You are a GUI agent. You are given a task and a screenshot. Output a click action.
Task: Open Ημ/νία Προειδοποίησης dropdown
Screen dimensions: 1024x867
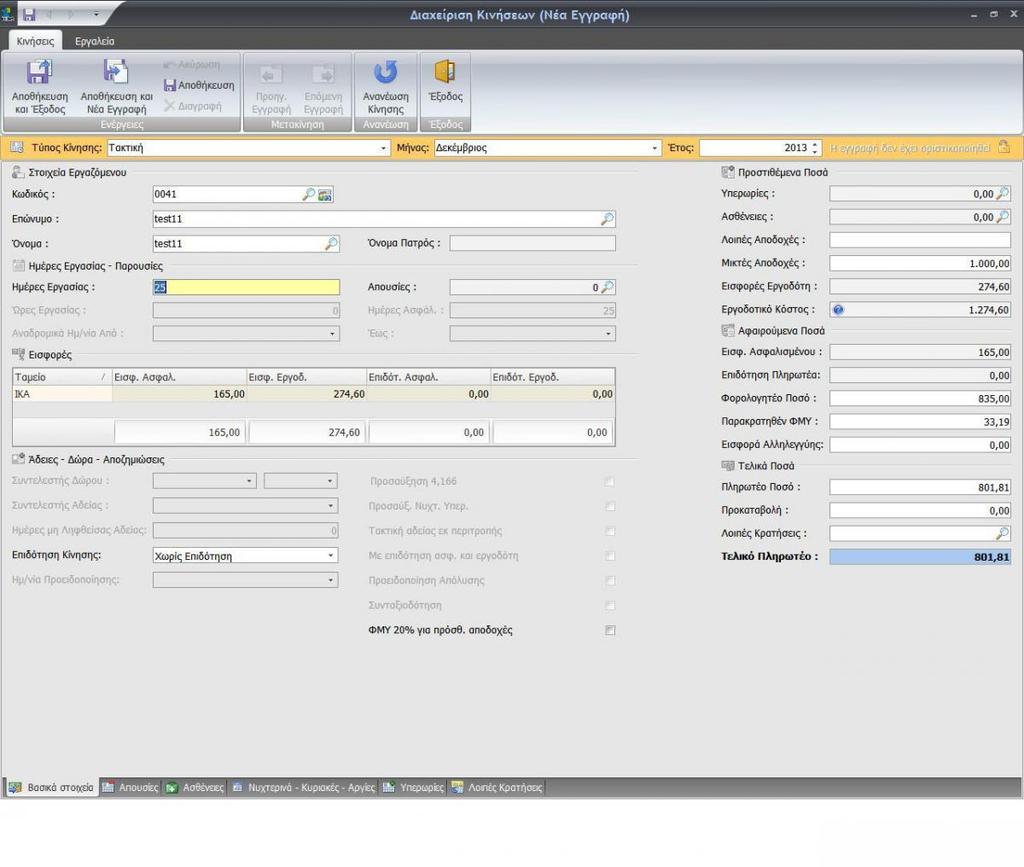coord(330,580)
